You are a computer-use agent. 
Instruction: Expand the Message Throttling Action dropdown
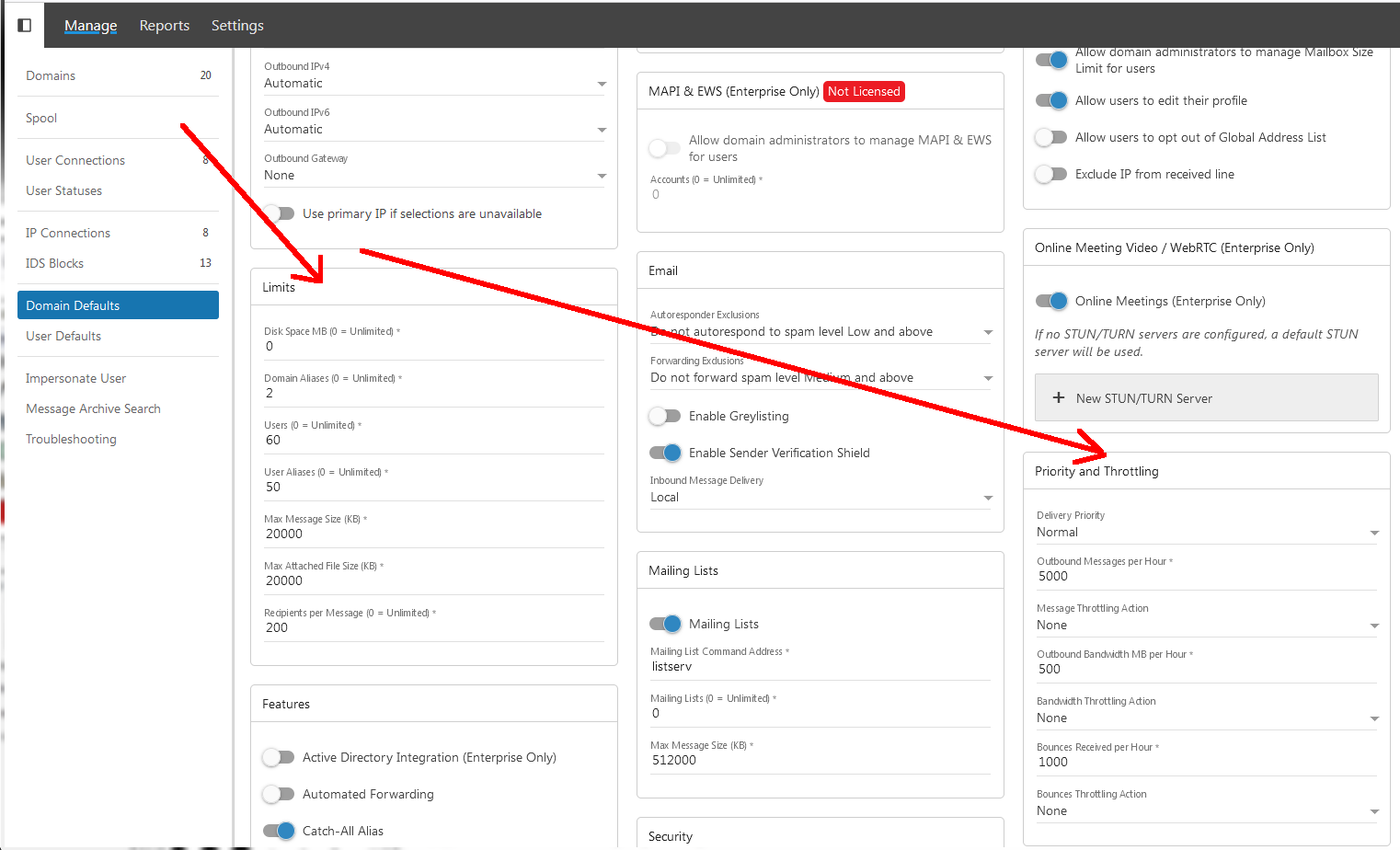click(1206, 625)
